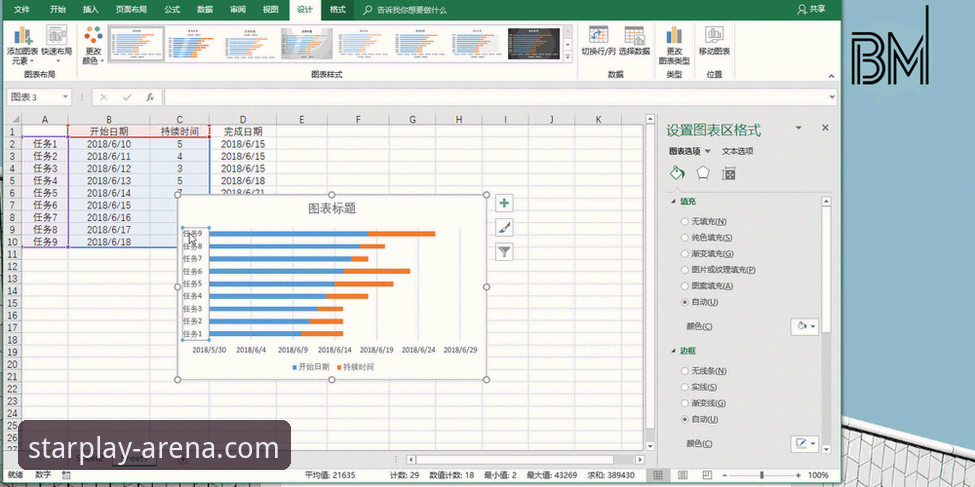Click Tell me what you want search
The image size is (975, 487).
coord(412,10)
